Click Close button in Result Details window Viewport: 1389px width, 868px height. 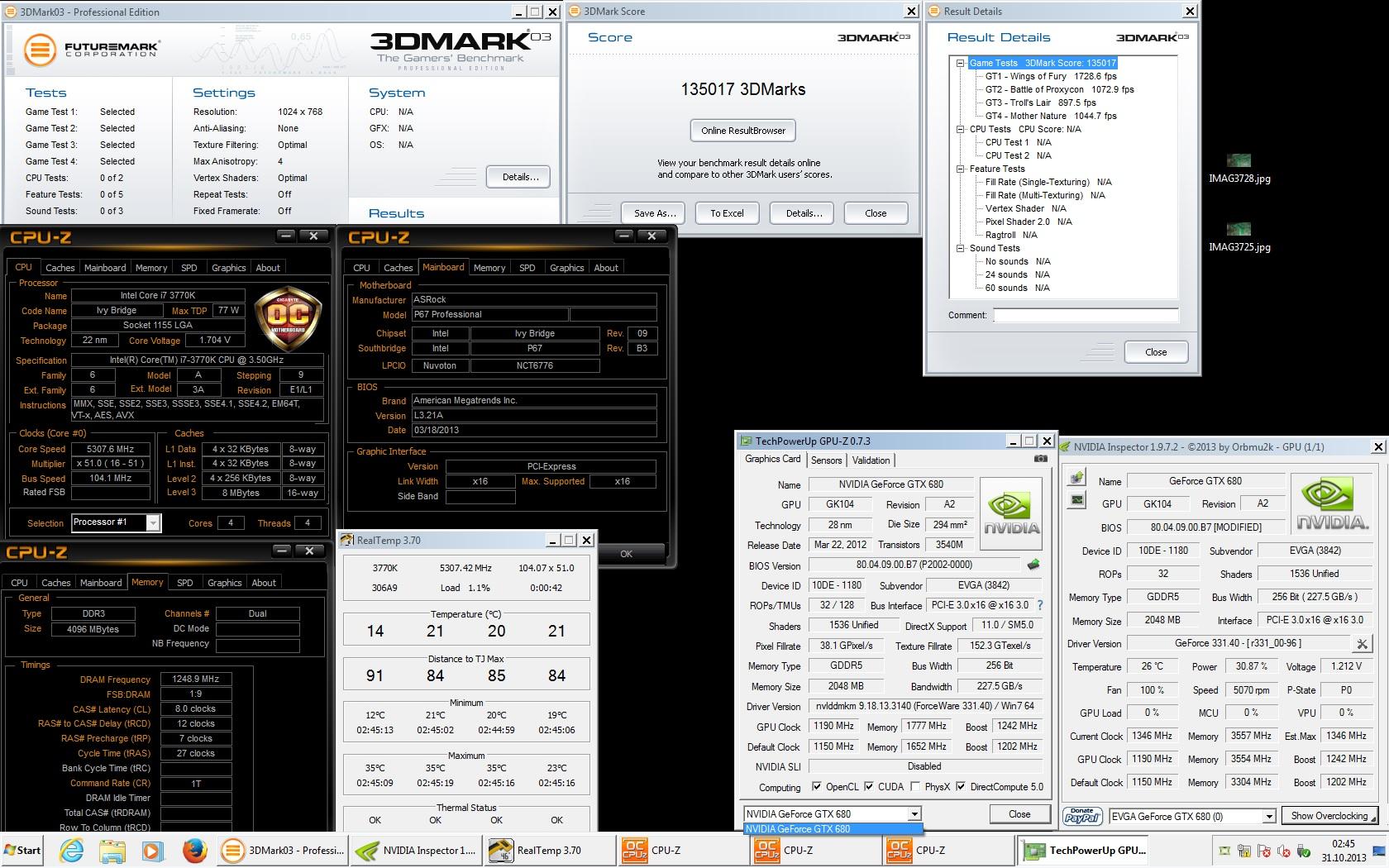point(1156,352)
